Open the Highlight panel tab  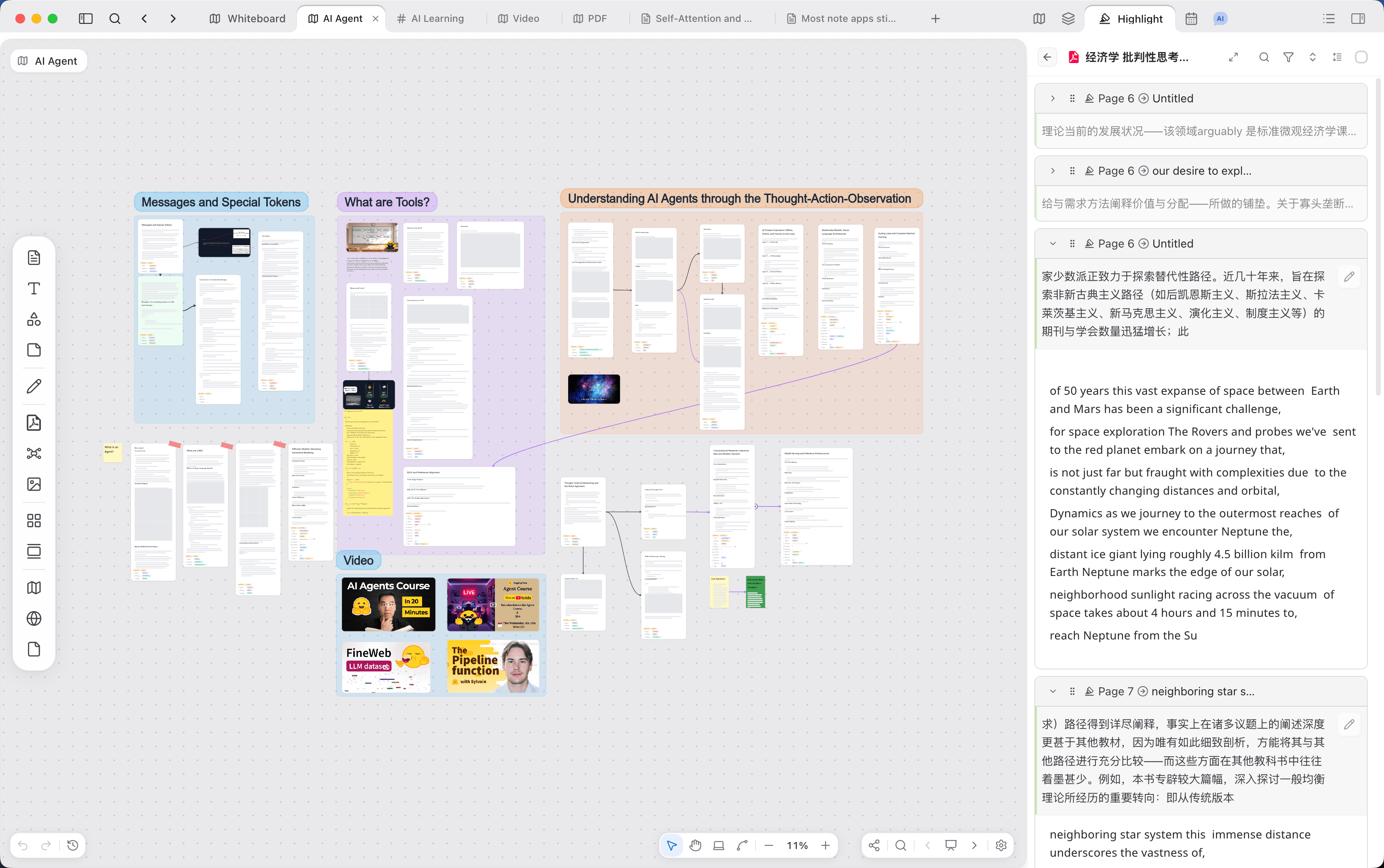(x=1131, y=18)
